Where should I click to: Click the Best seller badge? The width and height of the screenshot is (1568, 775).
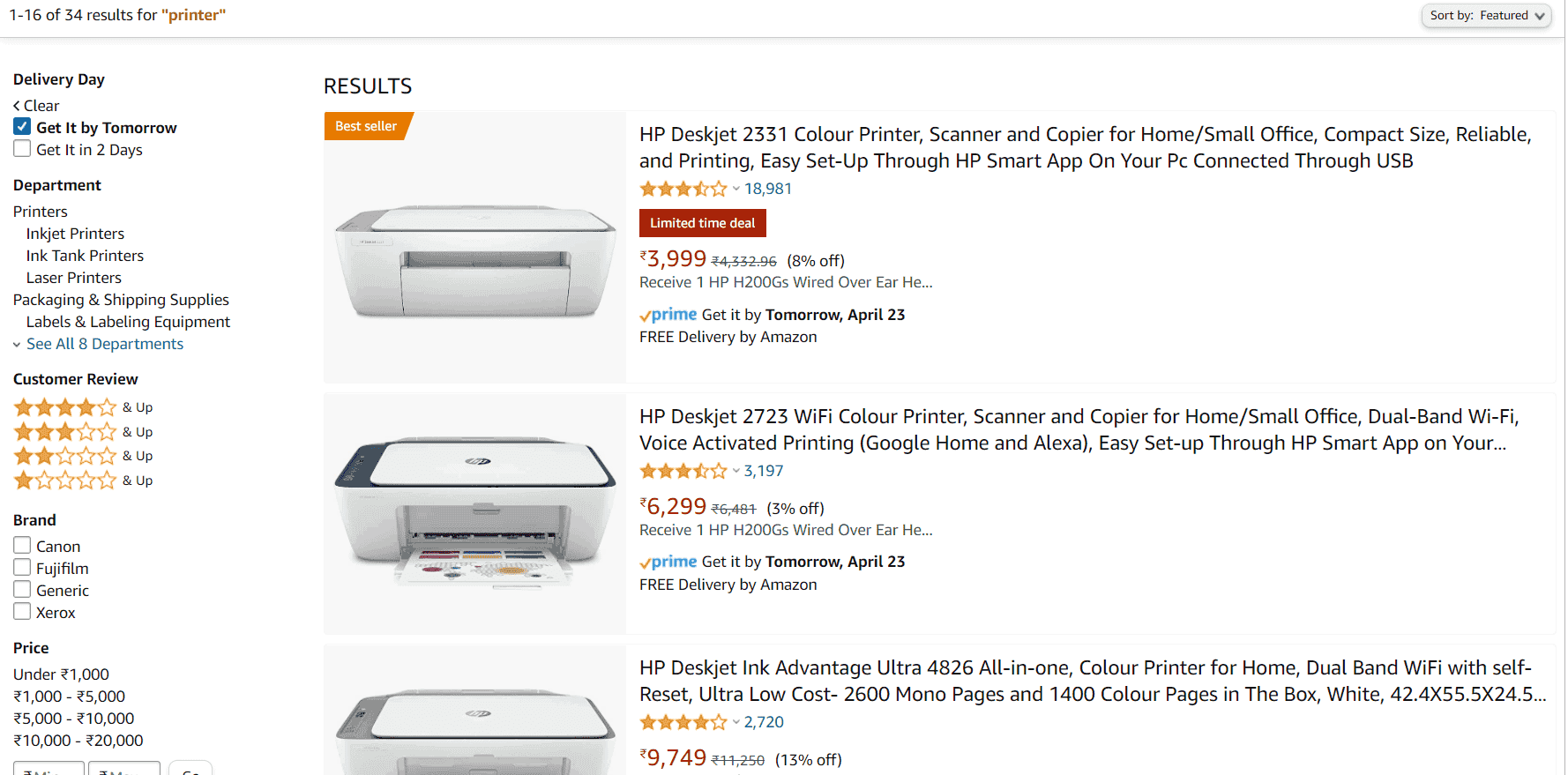366,126
